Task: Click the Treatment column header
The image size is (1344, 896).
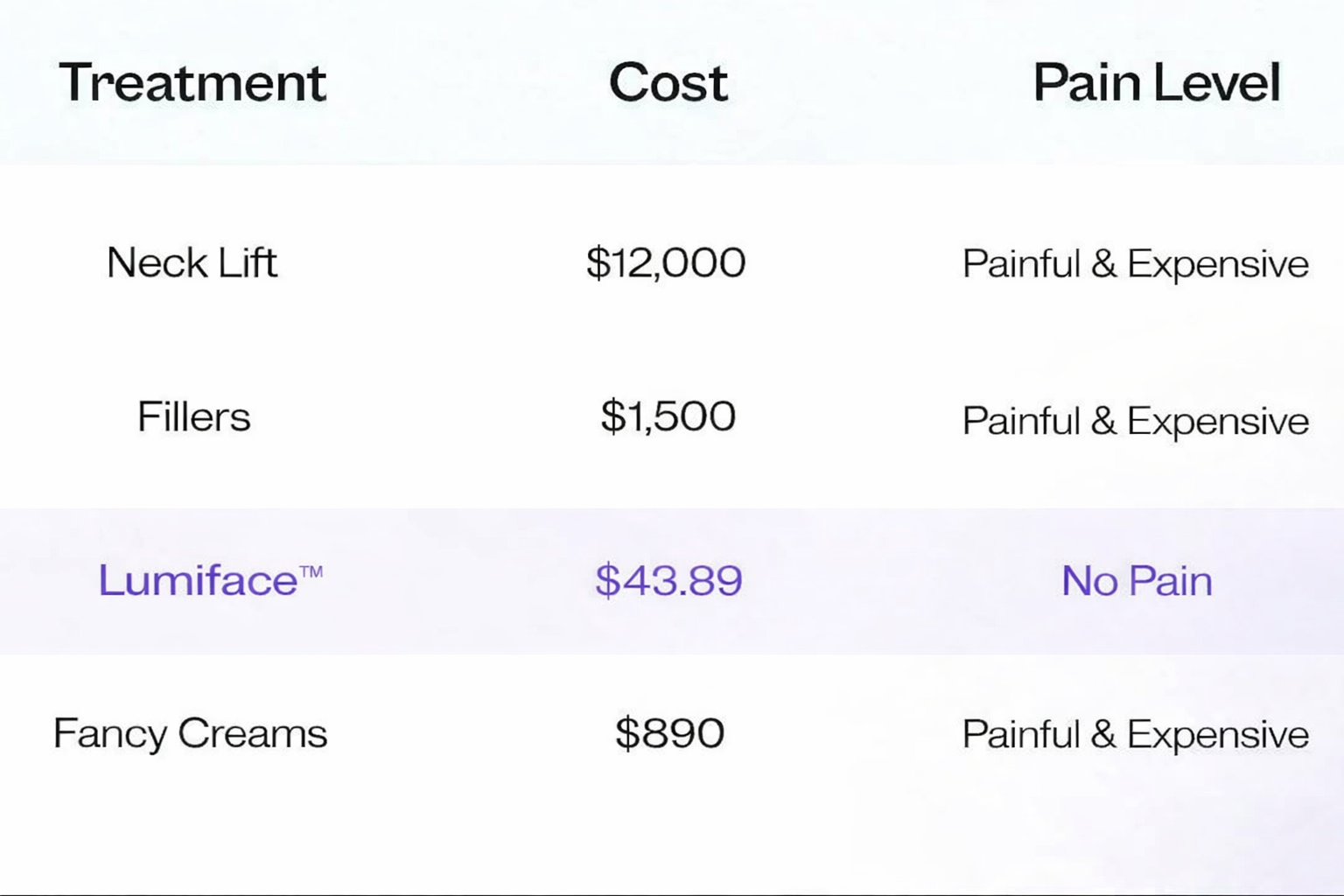Action: point(192,83)
